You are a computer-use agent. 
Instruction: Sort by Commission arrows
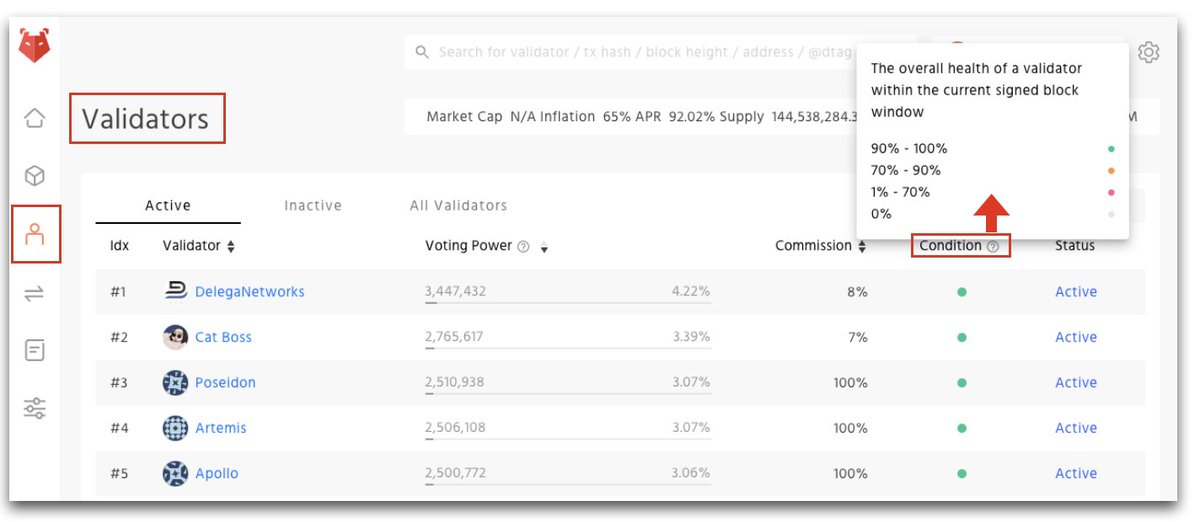coord(862,246)
